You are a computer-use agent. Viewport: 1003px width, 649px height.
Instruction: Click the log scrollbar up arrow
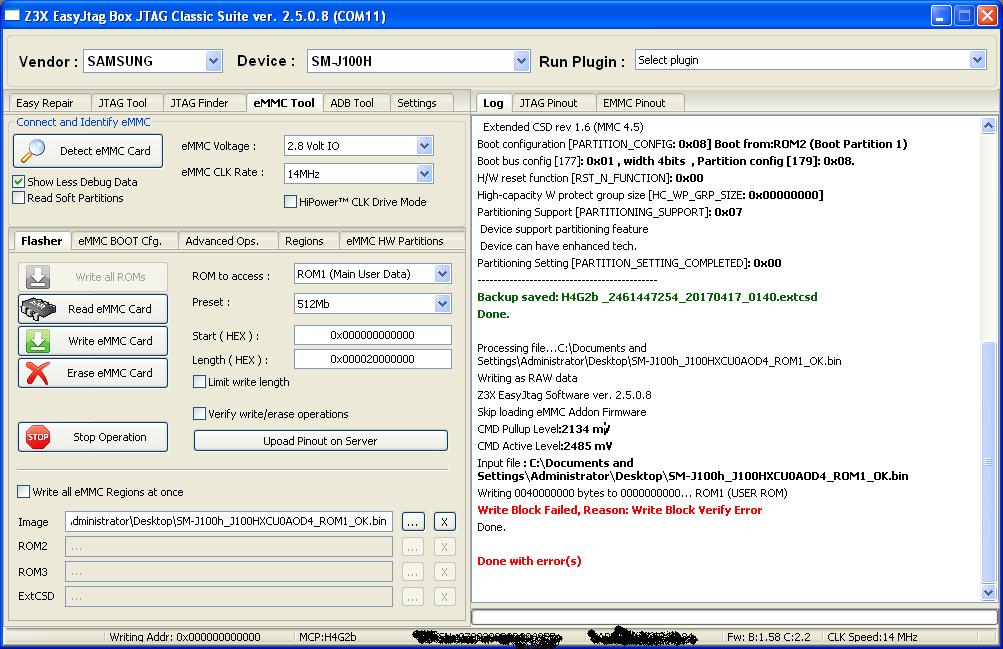pyautogui.click(x=988, y=125)
